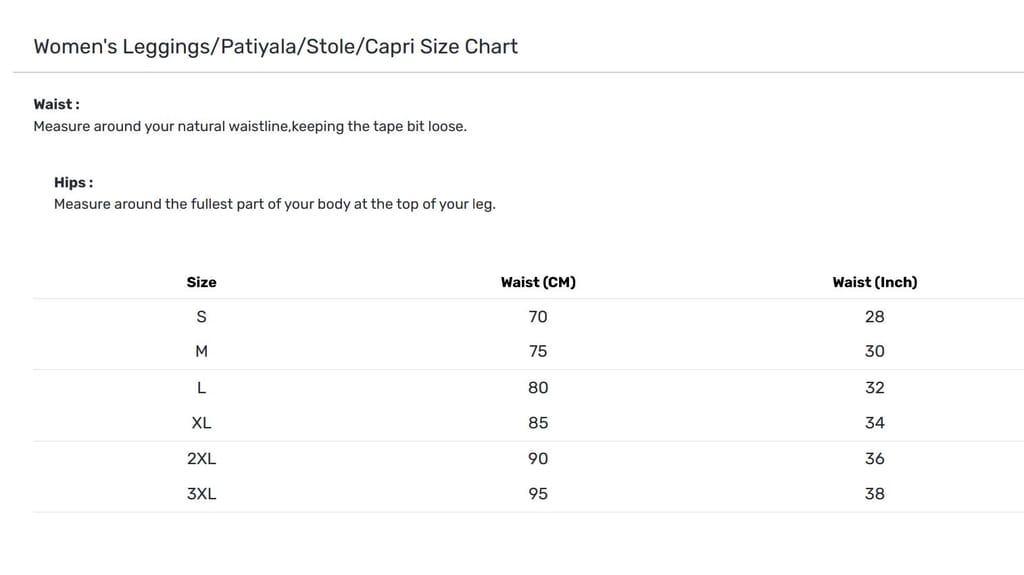Click the 38 inch waist value
This screenshot has height=575, width=1024.
click(874, 493)
